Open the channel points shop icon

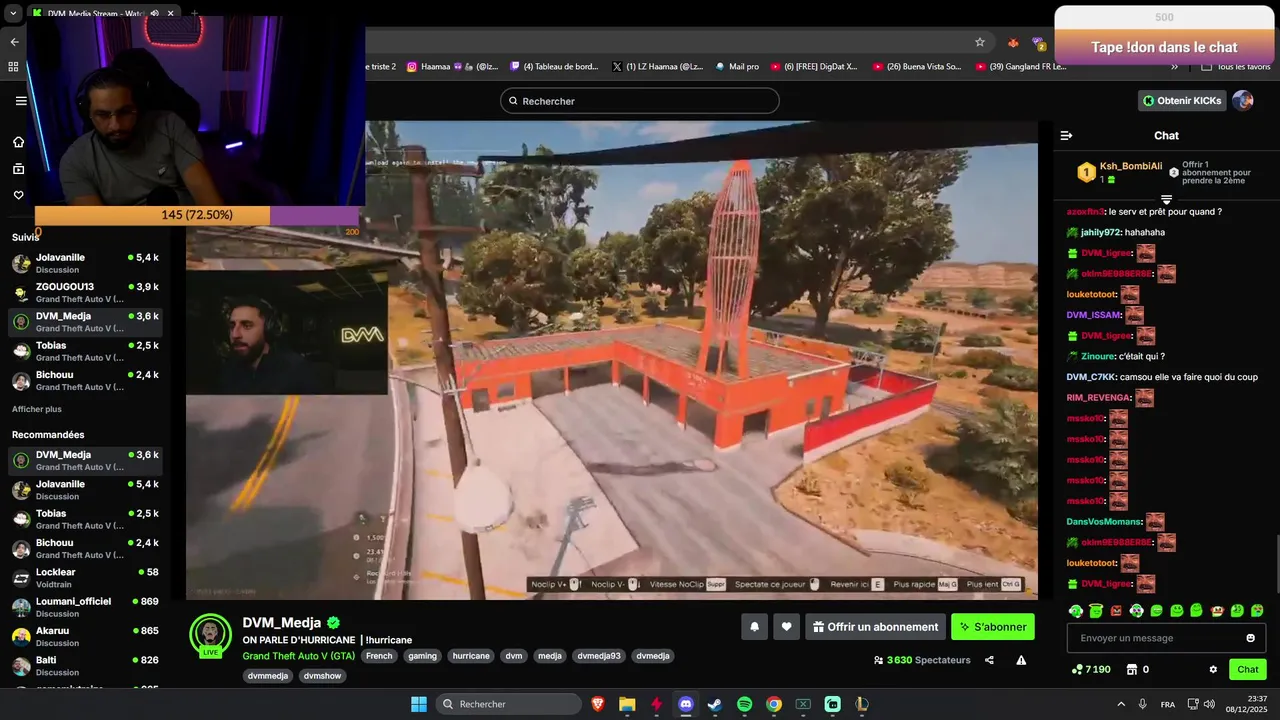(x=1132, y=670)
